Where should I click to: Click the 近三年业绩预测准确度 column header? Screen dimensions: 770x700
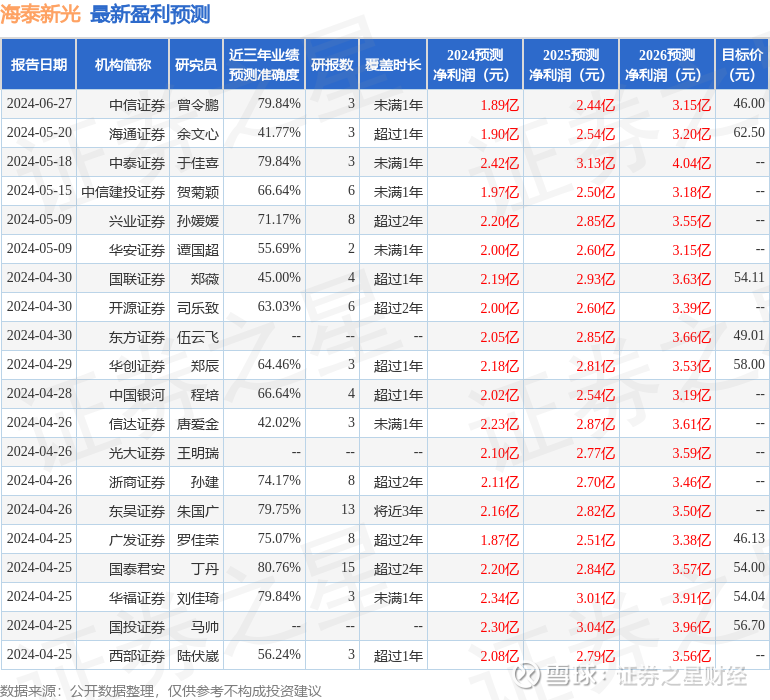pyautogui.click(x=264, y=65)
